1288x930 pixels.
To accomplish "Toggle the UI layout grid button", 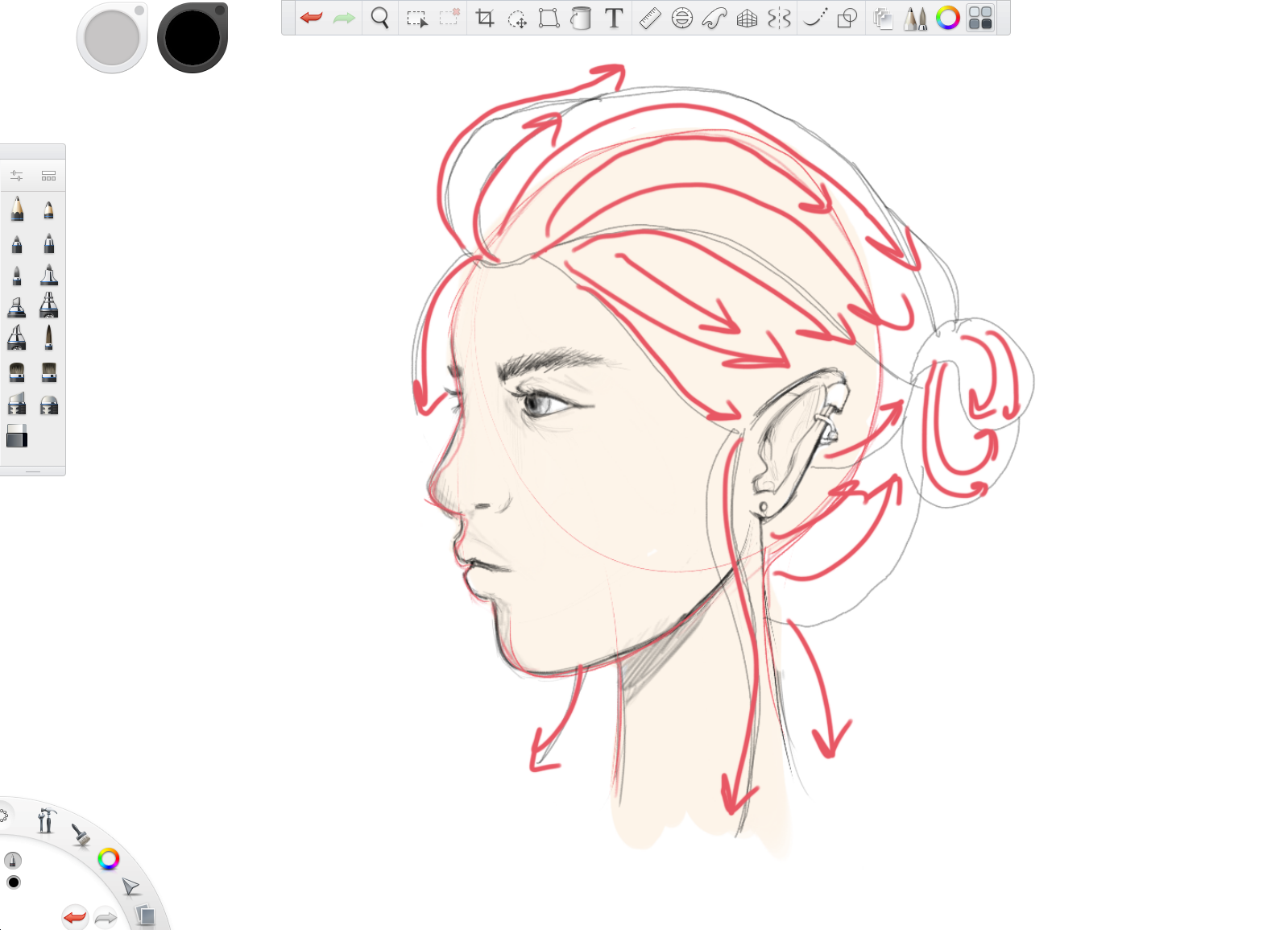I will pos(980,18).
